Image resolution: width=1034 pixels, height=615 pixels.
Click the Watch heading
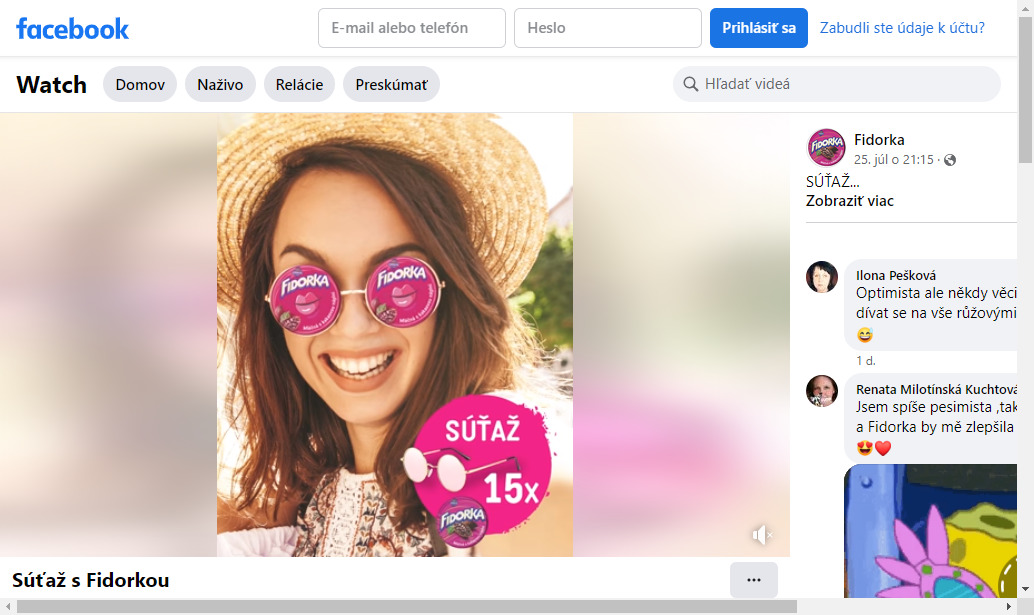tap(51, 84)
